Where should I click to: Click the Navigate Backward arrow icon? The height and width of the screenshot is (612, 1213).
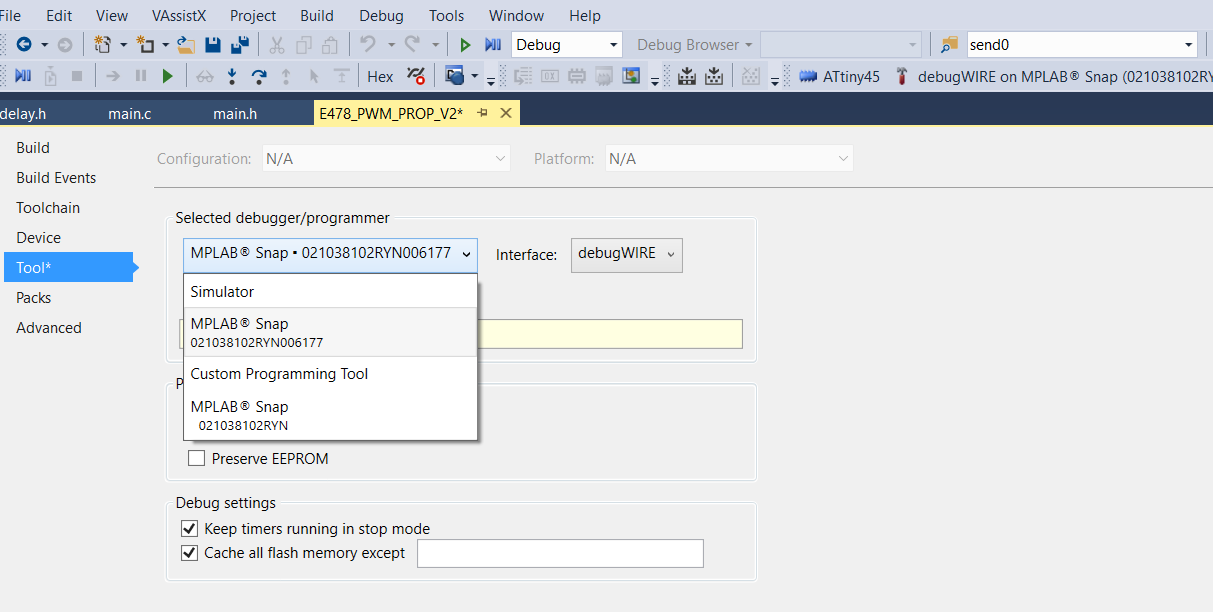click(24, 45)
